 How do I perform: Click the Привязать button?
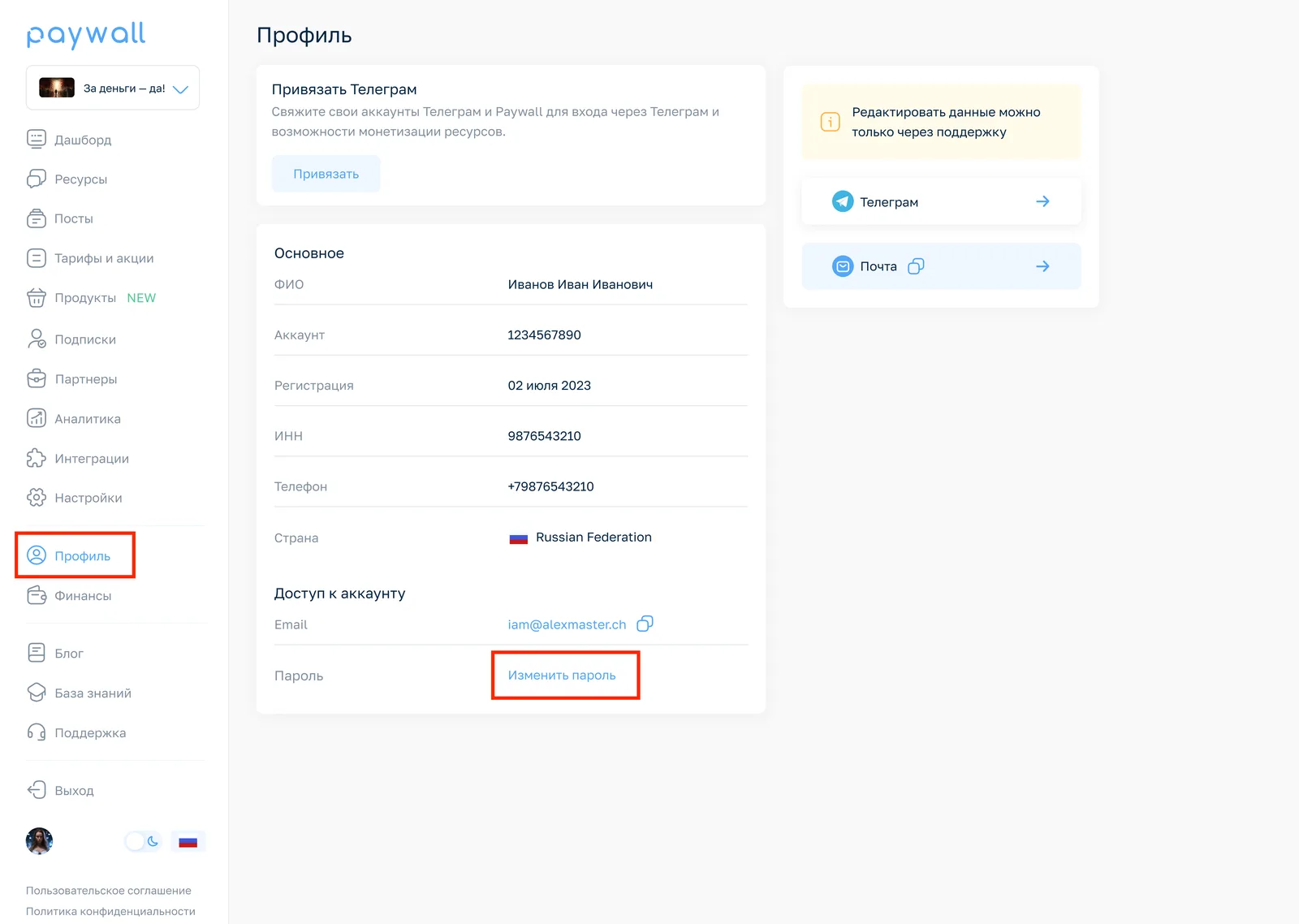tap(326, 174)
